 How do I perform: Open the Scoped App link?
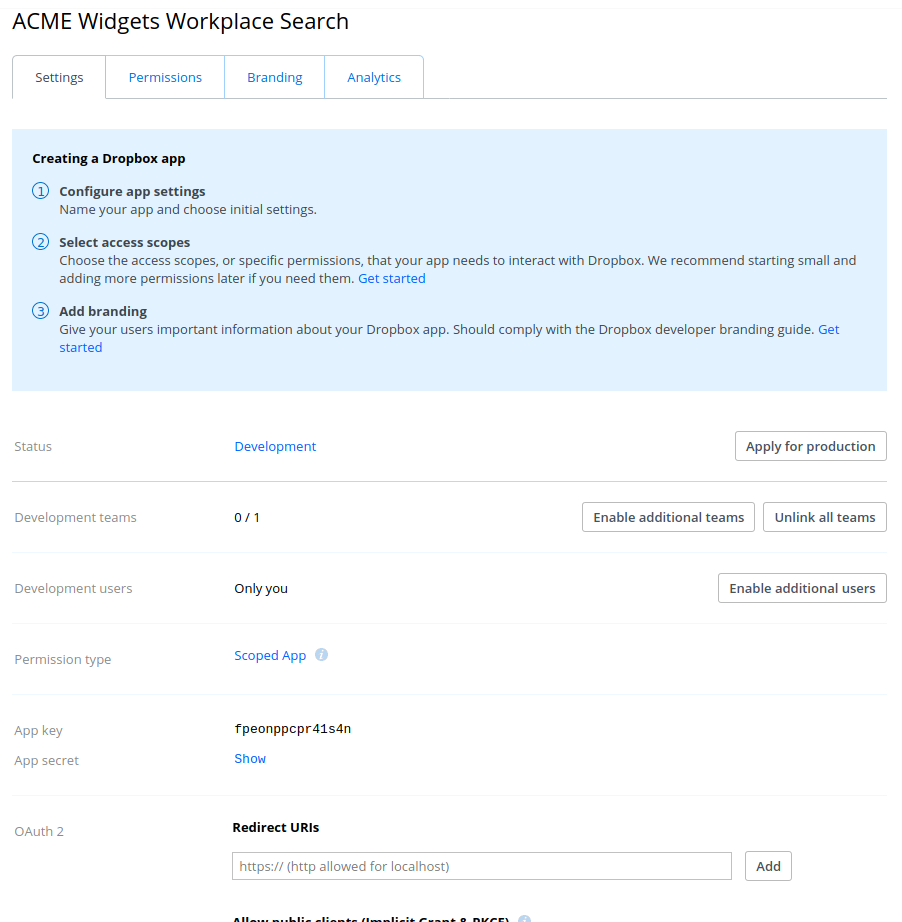click(270, 656)
